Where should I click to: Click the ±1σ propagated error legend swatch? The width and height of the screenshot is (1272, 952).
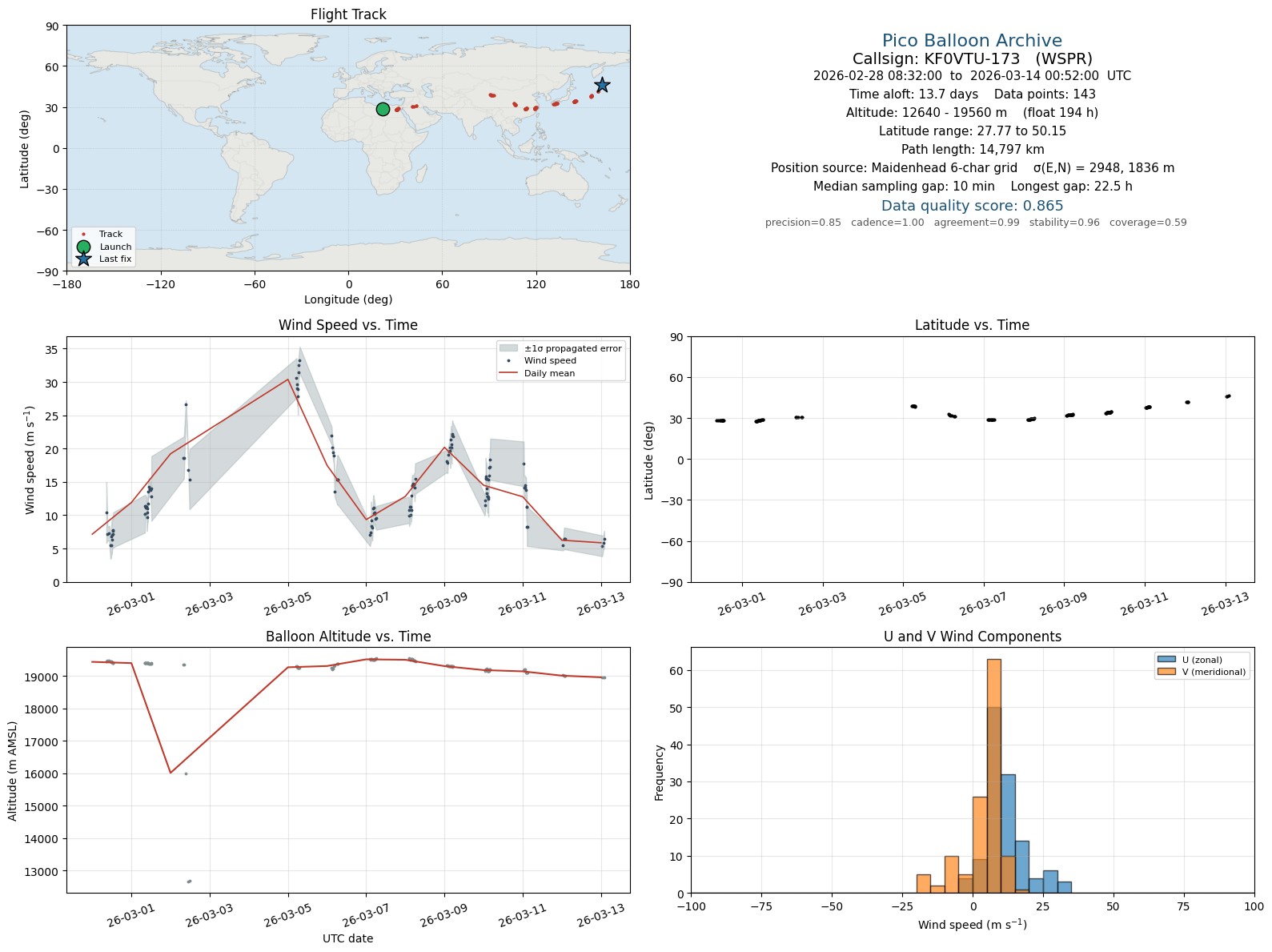click(508, 348)
